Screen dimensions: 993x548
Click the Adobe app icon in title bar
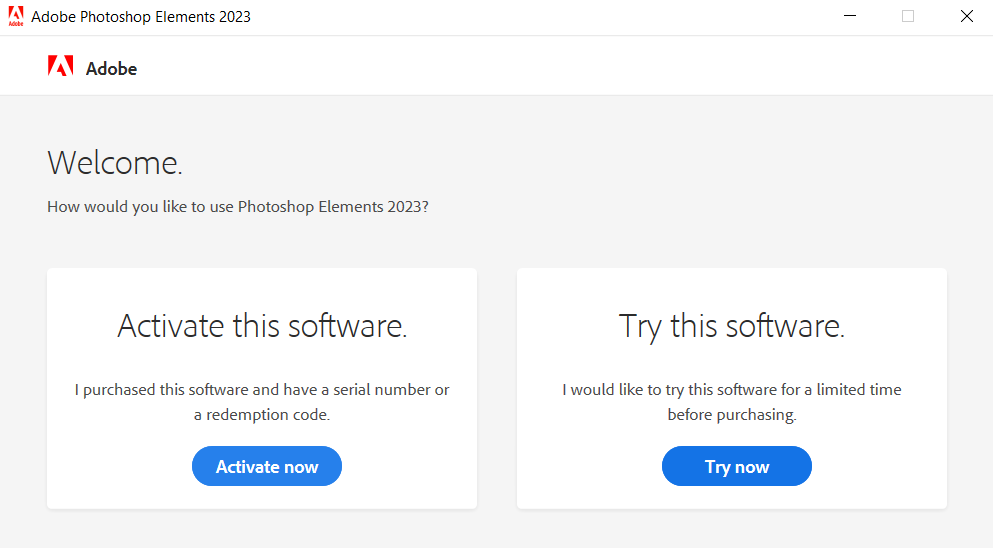click(16, 17)
